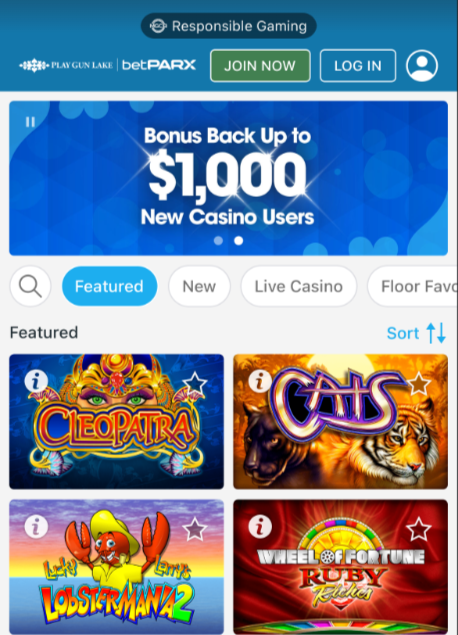Screen dimensions: 458x635
Task: Favorite Wheel of Fortune Ruby Riches star
Action: tap(419, 529)
